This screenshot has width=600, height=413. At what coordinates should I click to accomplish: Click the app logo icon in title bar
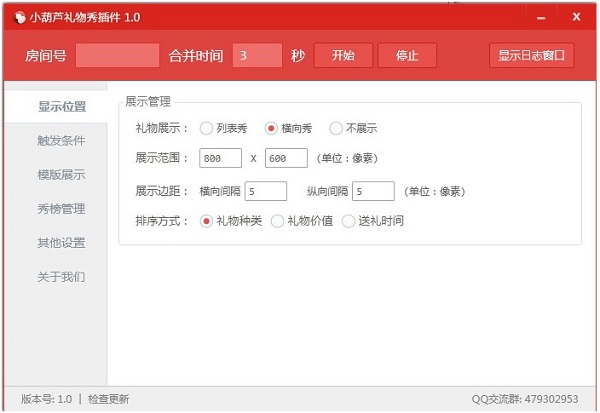pos(20,17)
